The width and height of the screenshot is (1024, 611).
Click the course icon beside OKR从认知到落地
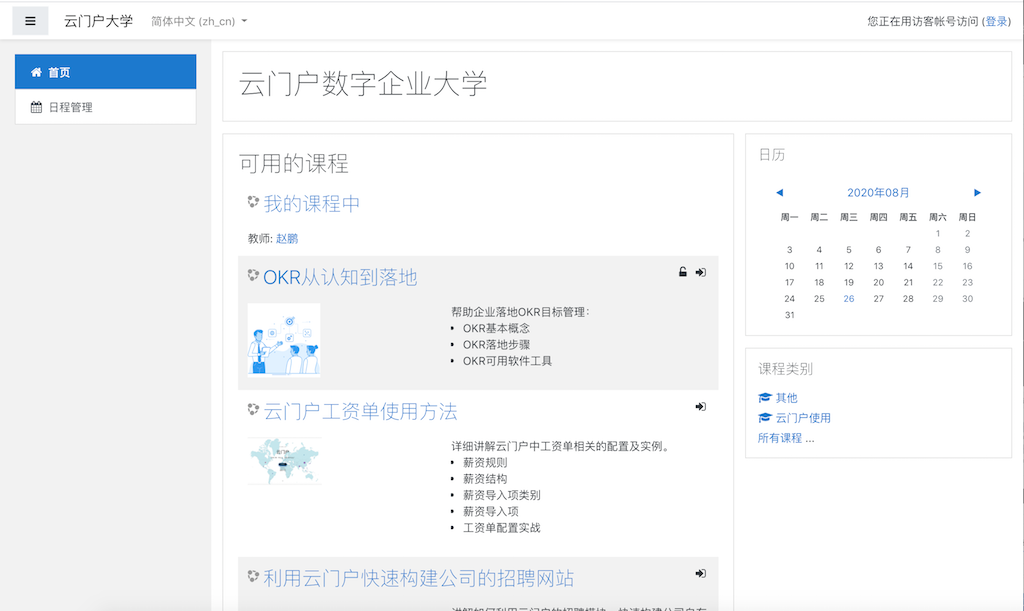pos(253,275)
